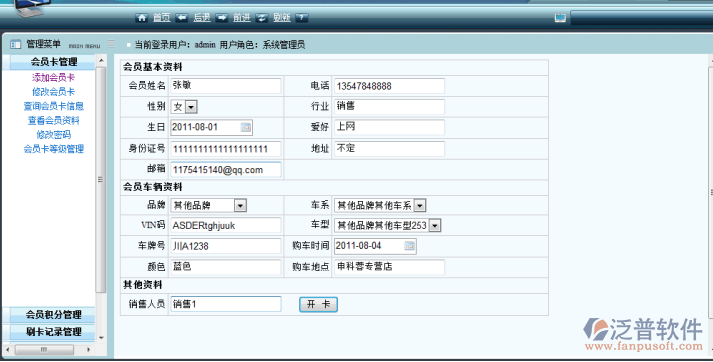The width and height of the screenshot is (713, 362).
Task: Click the 开卡 button
Action: [318, 304]
